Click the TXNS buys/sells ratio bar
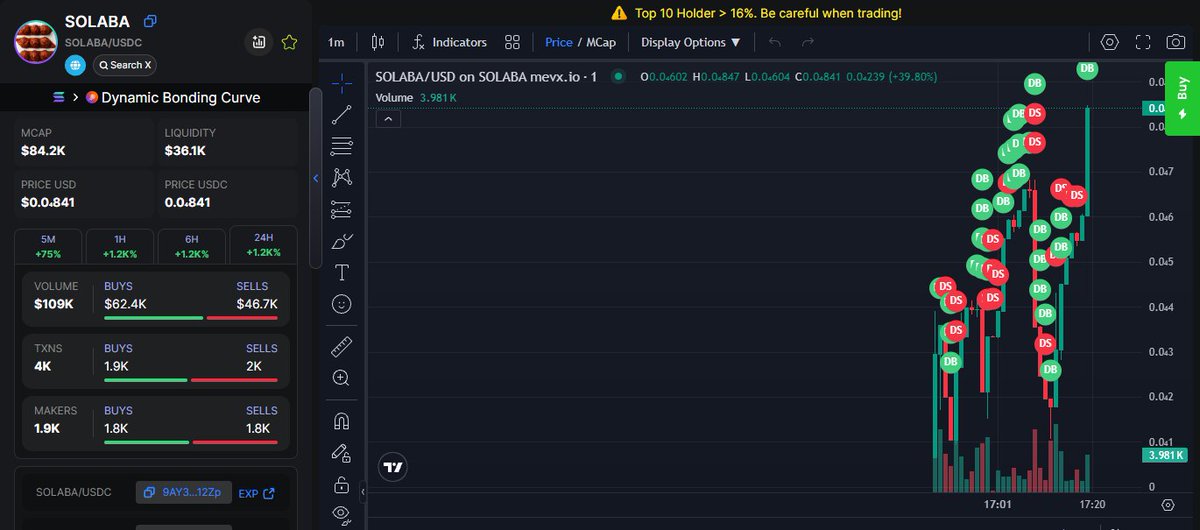The width and height of the screenshot is (1200, 530). (191, 380)
